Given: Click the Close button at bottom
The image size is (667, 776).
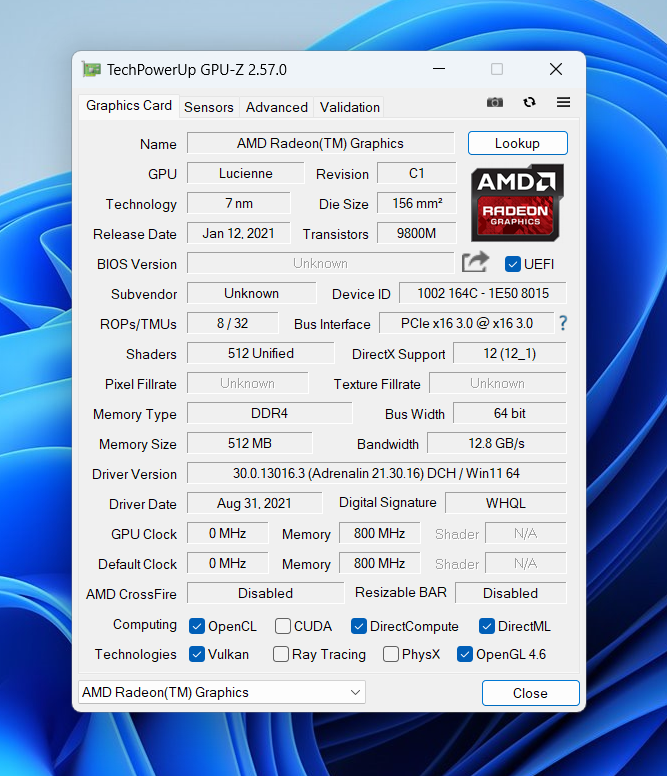Looking at the screenshot, I should pyautogui.click(x=530, y=693).
